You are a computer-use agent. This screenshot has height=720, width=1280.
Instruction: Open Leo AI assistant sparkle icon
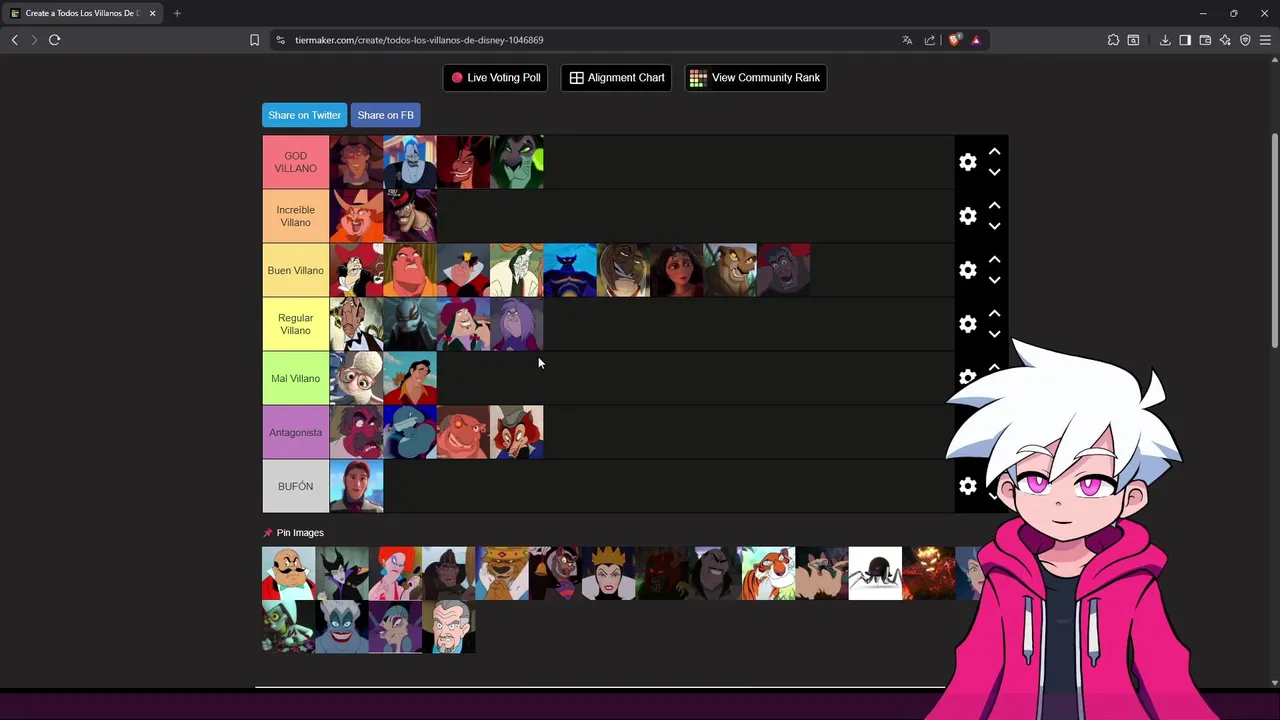point(1225,40)
